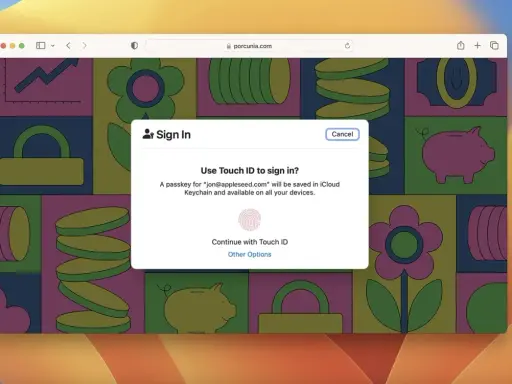Go forward with the forward arrow
Screen dimensions: 512x384
84,45
